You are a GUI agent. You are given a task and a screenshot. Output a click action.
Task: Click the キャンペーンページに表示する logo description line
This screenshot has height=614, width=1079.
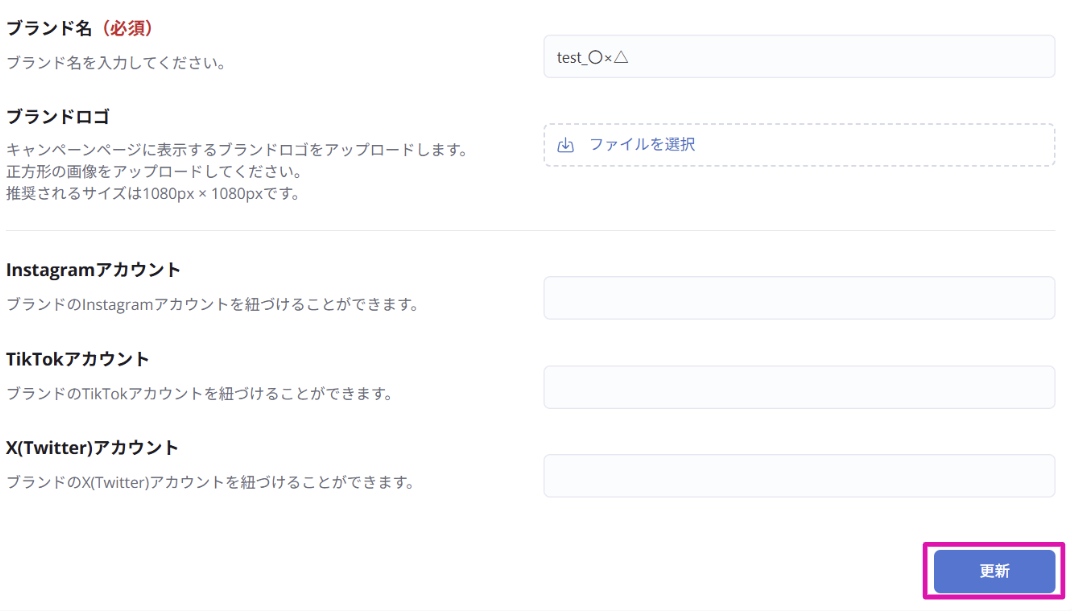coord(237,150)
